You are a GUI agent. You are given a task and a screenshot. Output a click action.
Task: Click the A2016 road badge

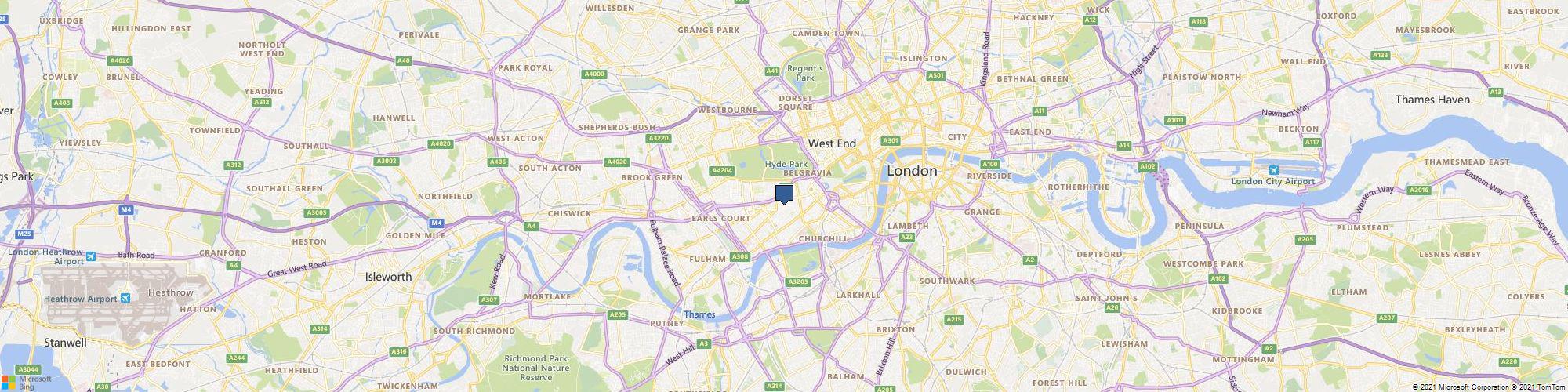1418,190
